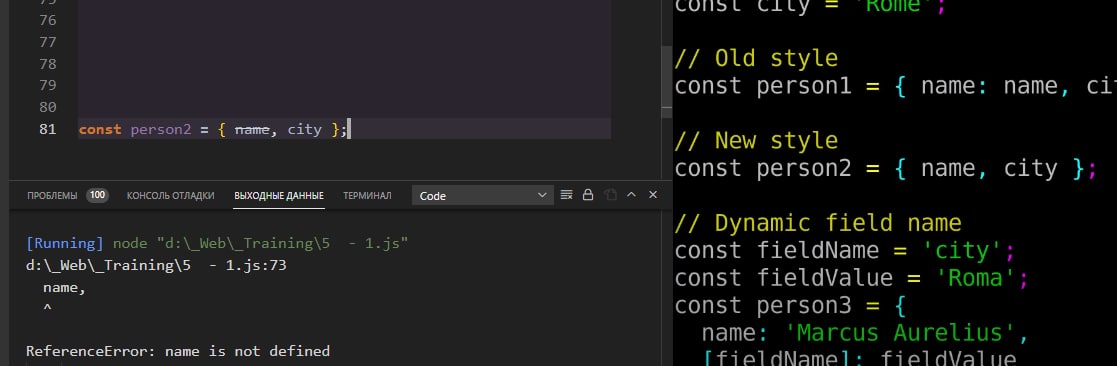Click the ReferenceError message in the output
1117x366 pixels.
178,351
